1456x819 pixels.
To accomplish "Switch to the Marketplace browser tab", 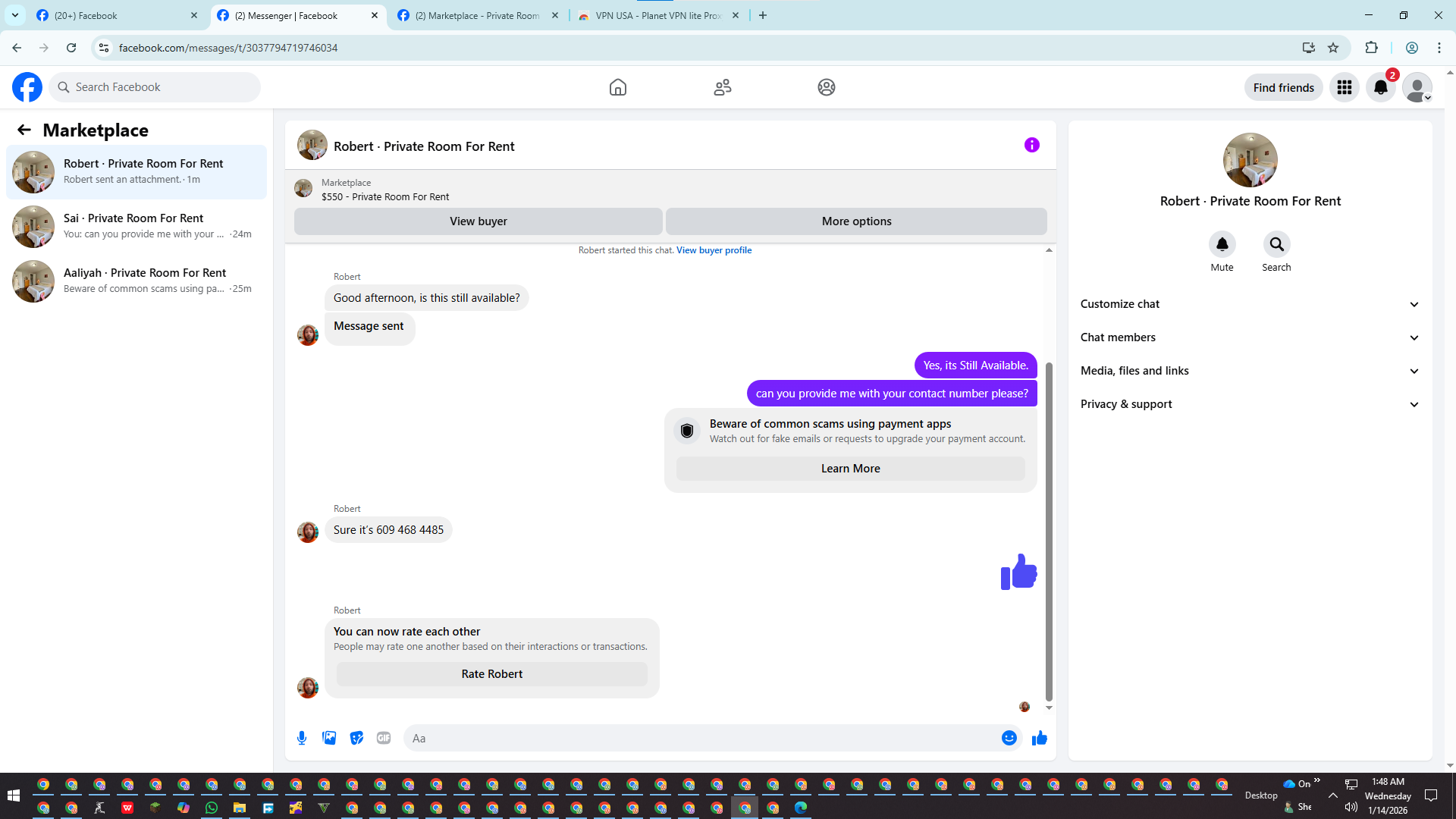I will [x=478, y=15].
